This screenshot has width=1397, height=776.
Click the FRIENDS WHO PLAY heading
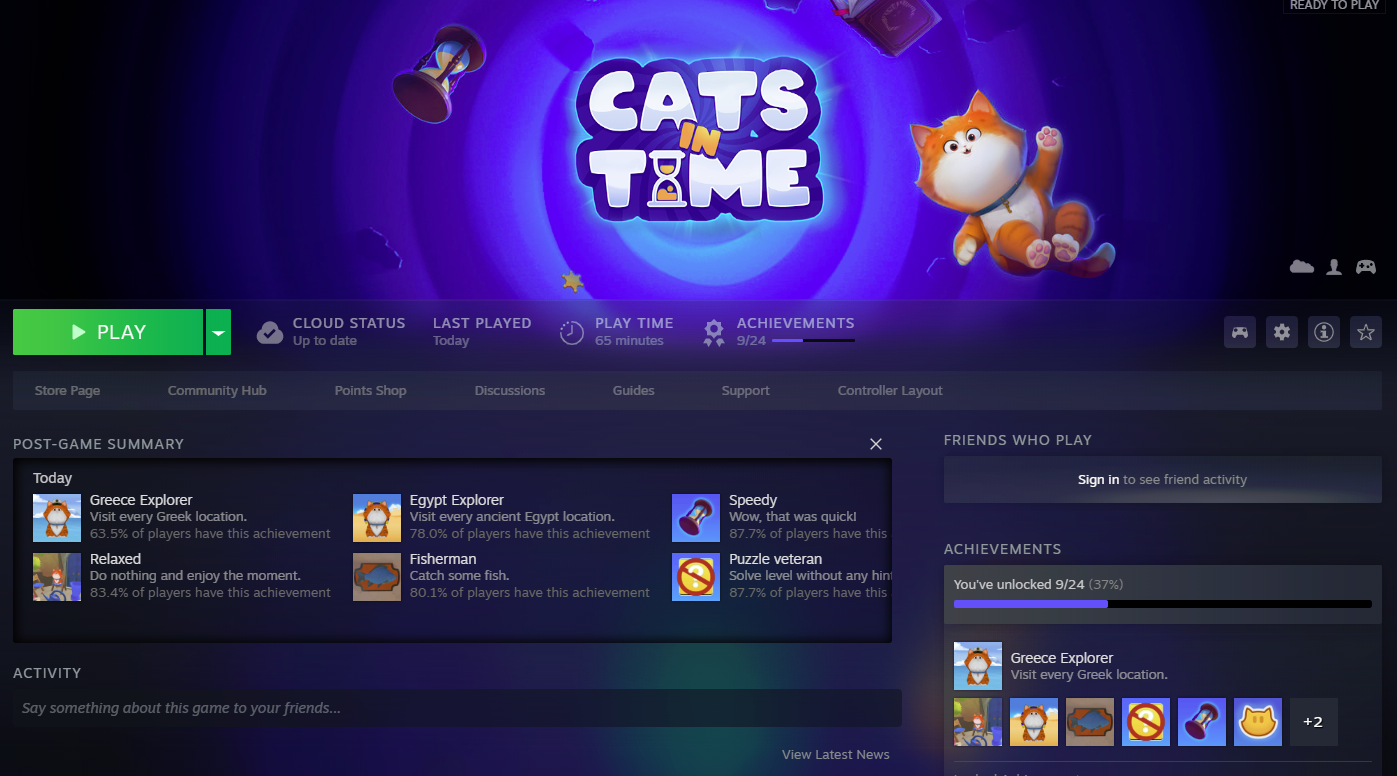tap(1018, 440)
